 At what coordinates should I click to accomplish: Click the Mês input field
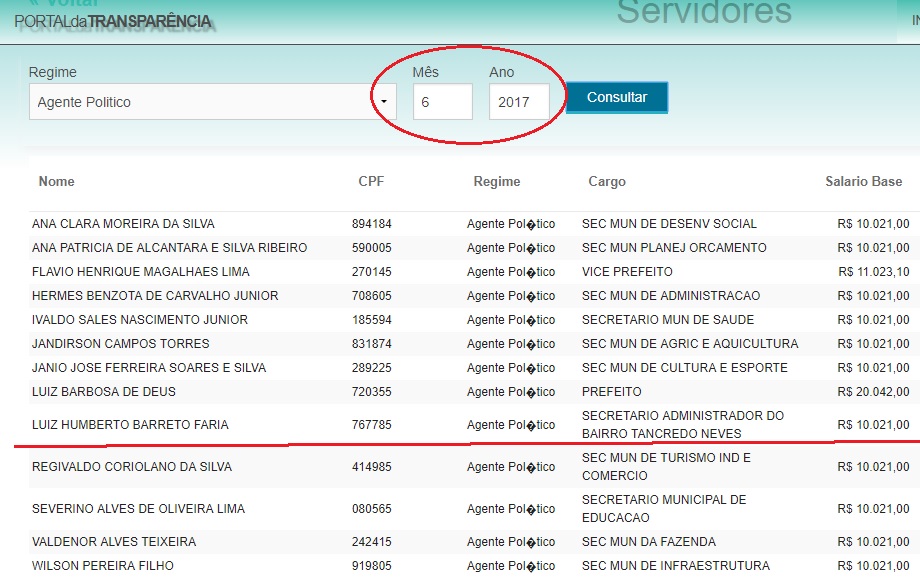click(442, 102)
